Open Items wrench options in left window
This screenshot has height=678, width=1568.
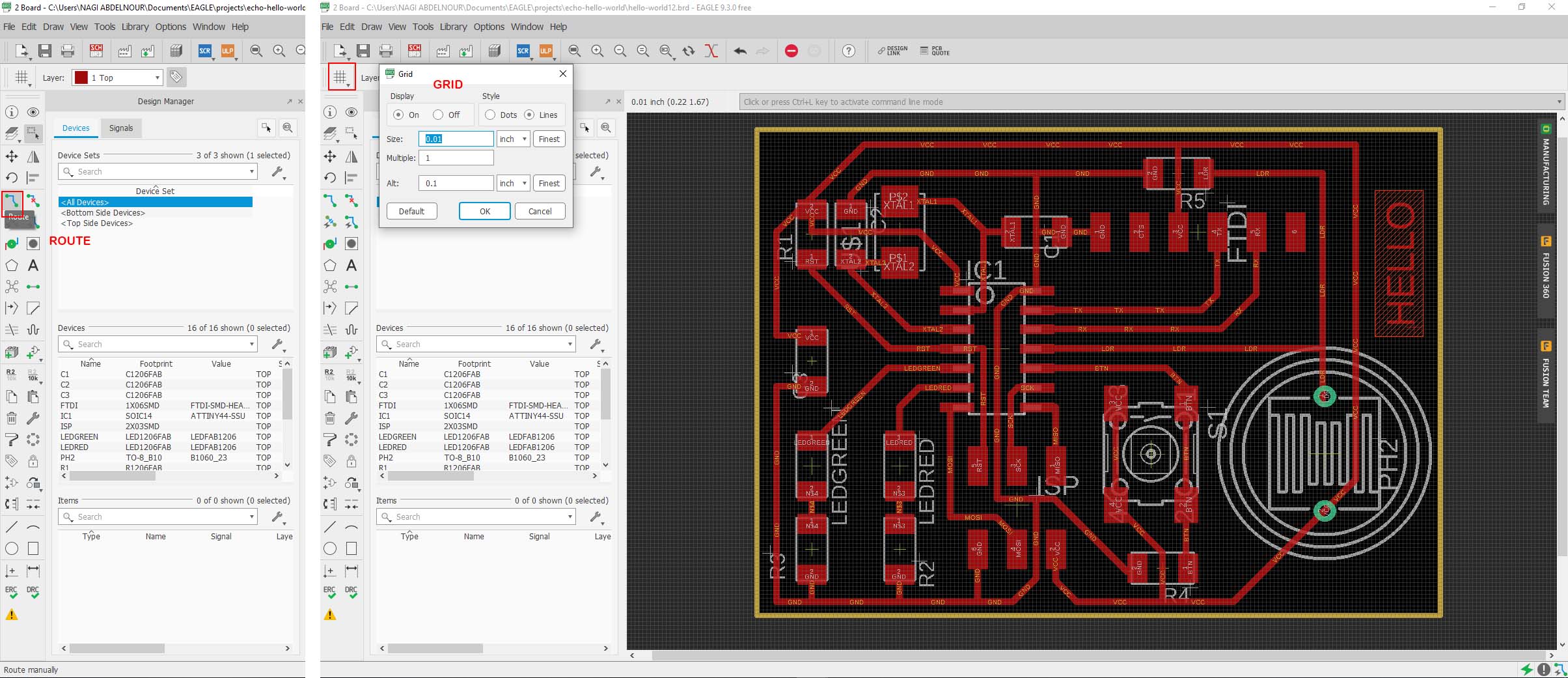(278, 517)
